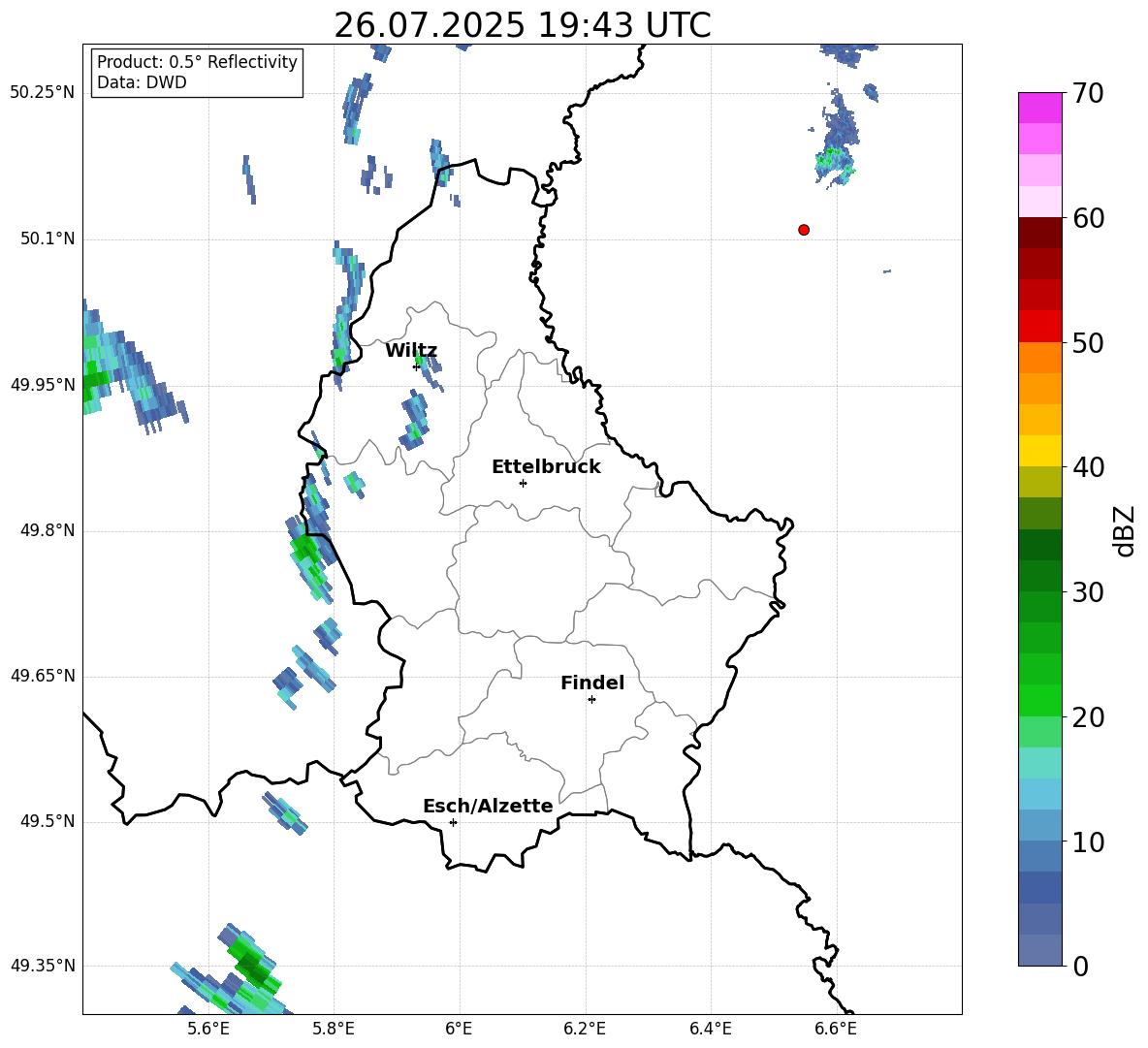Click the Findel cross marker
This screenshot has height=1048, width=1148.
tap(591, 700)
